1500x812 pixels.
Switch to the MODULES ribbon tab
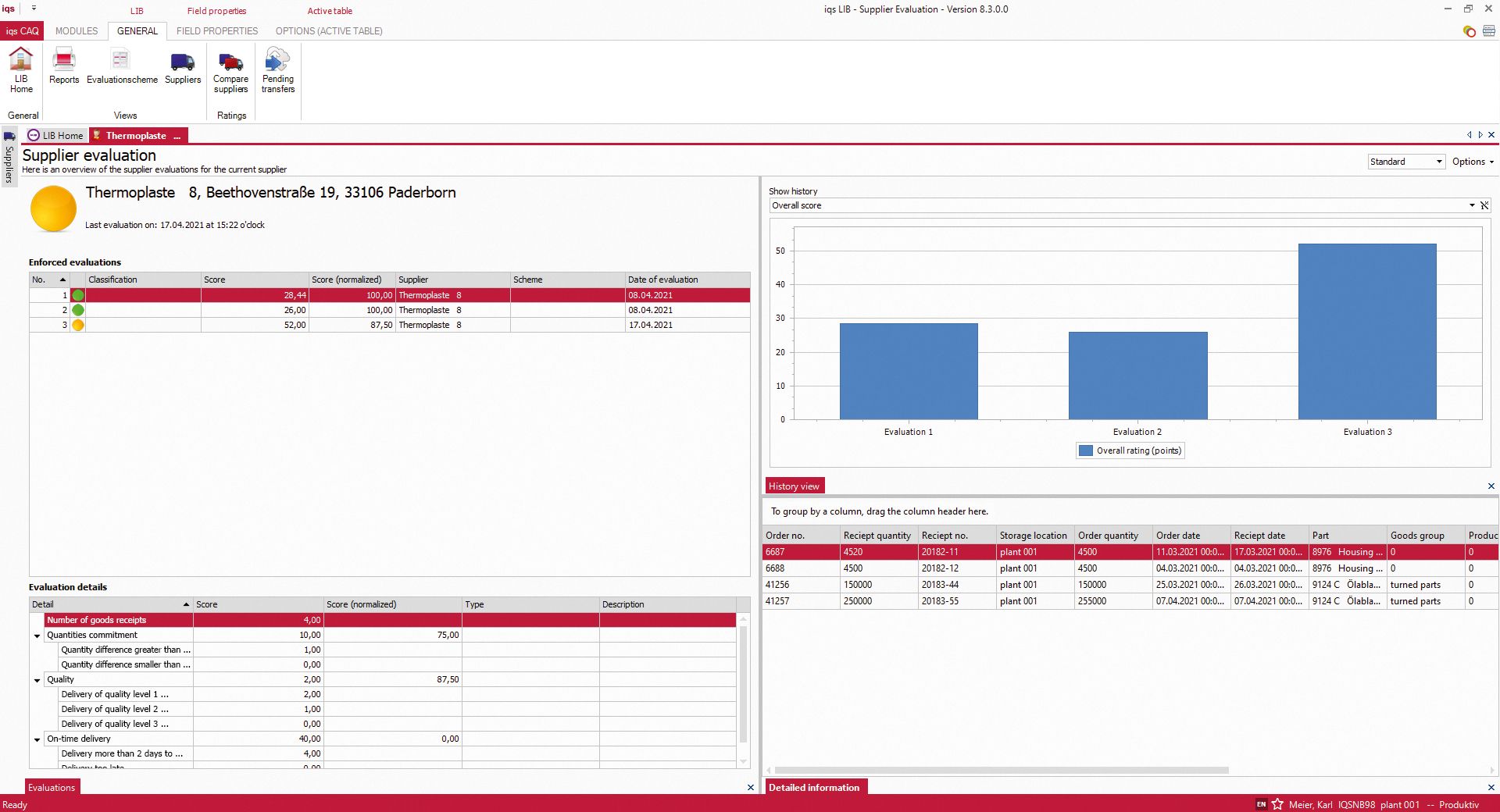[77, 31]
